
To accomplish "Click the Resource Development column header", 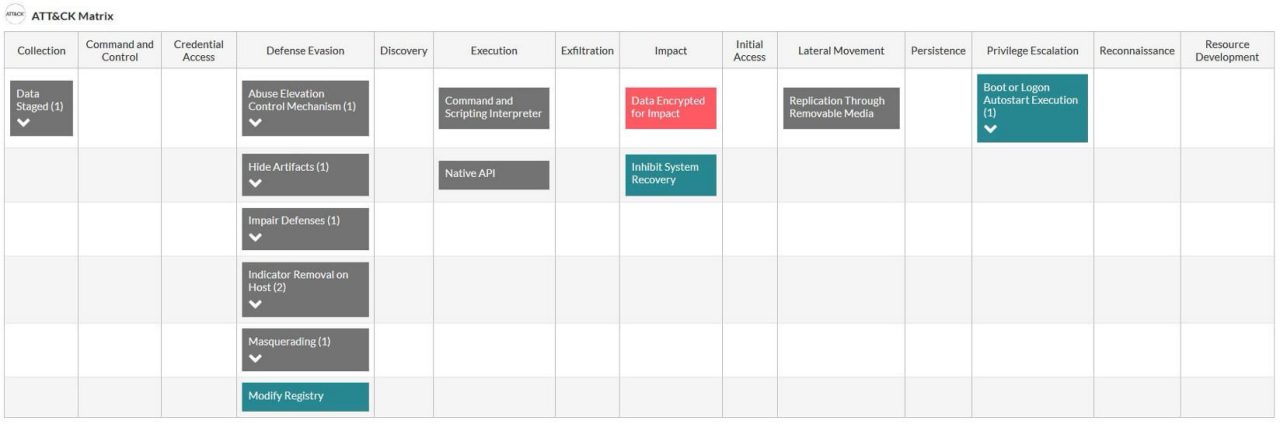I will point(1227,51).
